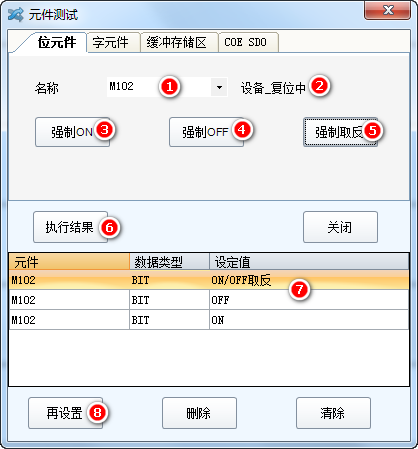Switch to the 字元件 tab

click(x=113, y=42)
